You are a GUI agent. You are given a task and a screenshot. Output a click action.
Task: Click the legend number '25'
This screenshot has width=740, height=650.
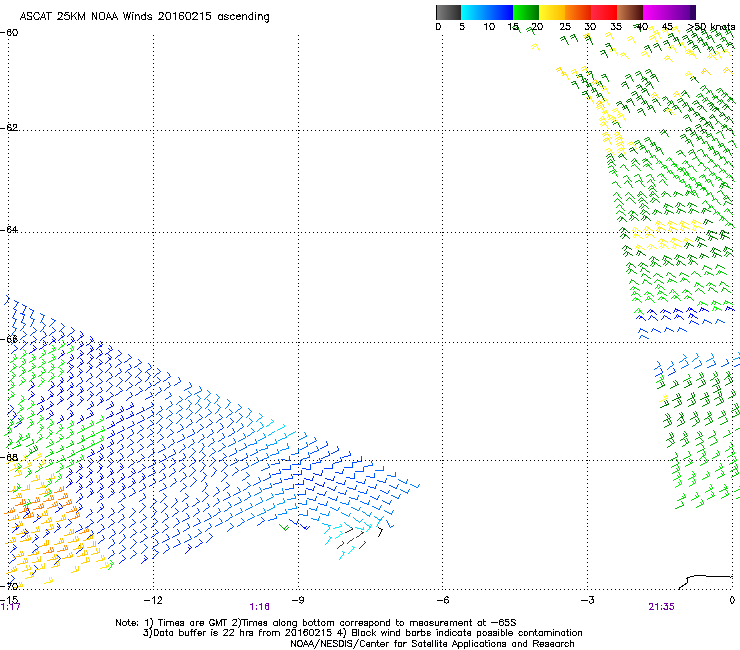pos(565,27)
